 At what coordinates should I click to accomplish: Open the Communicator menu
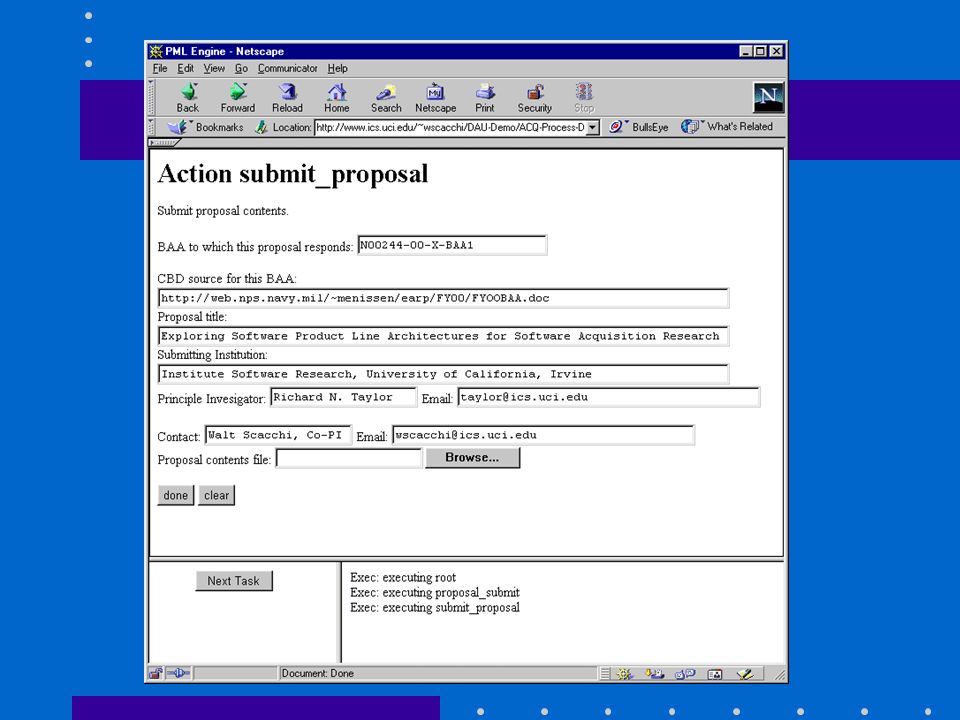(287, 69)
